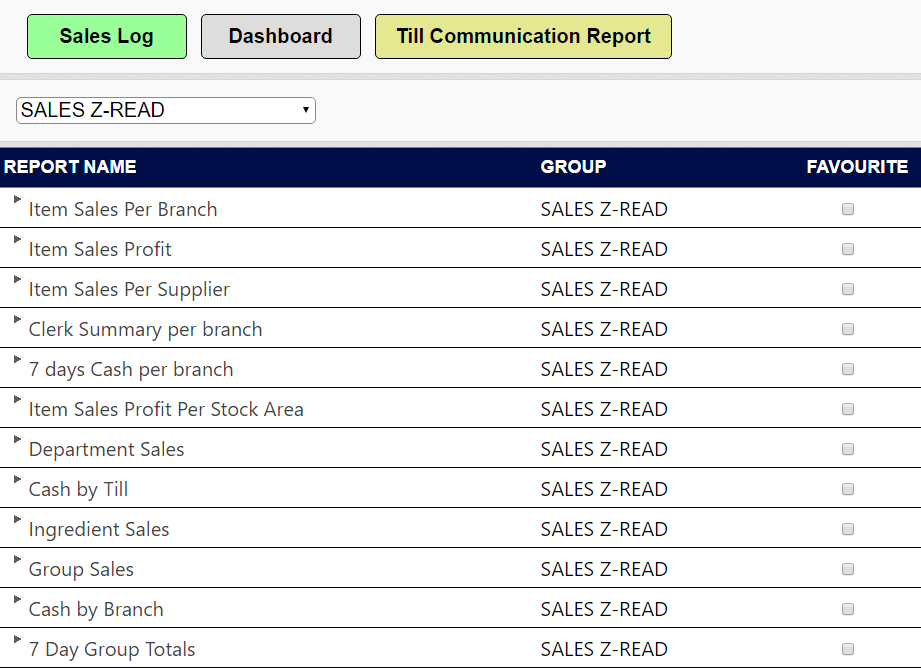Viewport: 921px width, 668px height.
Task: Switch to the Dashboard tab
Action: coord(280,36)
